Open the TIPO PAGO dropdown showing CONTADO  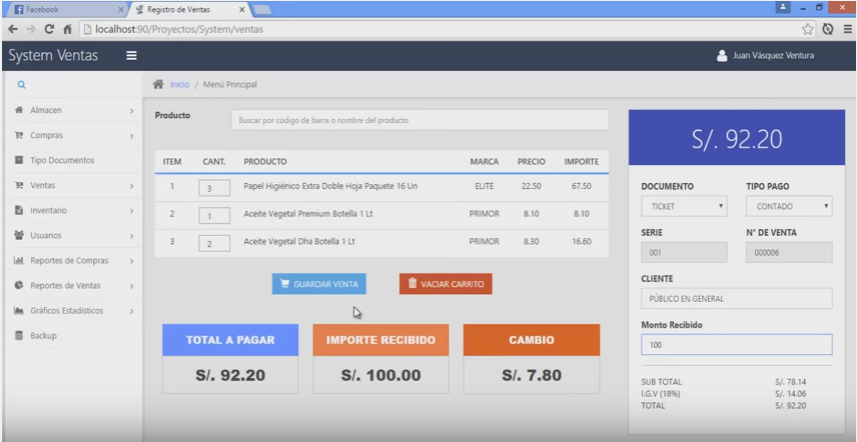788,206
